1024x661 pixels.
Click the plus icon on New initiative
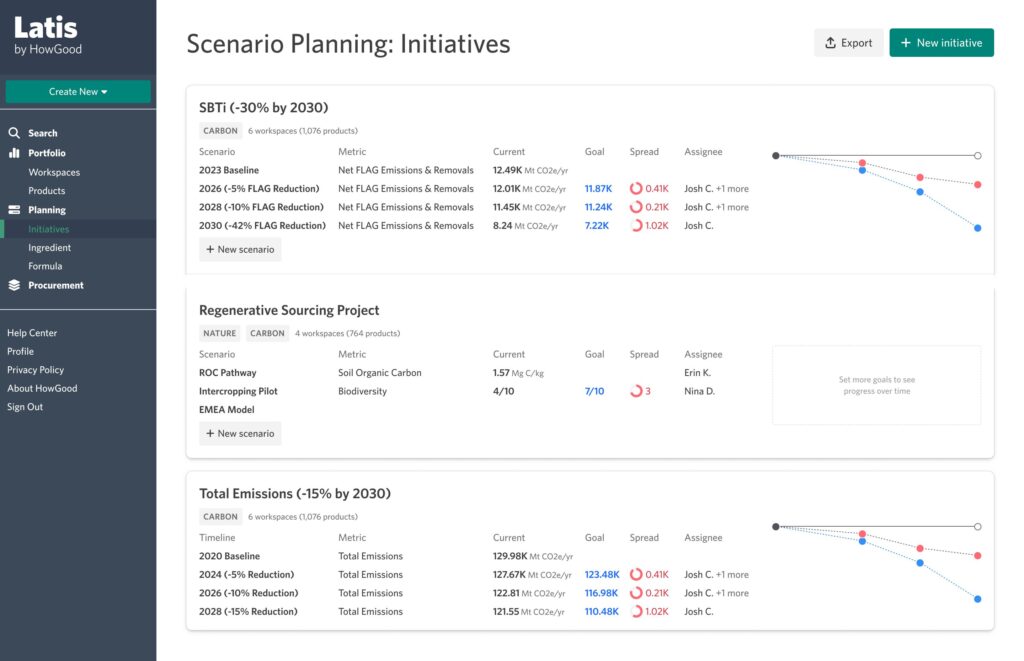click(905, 43)
